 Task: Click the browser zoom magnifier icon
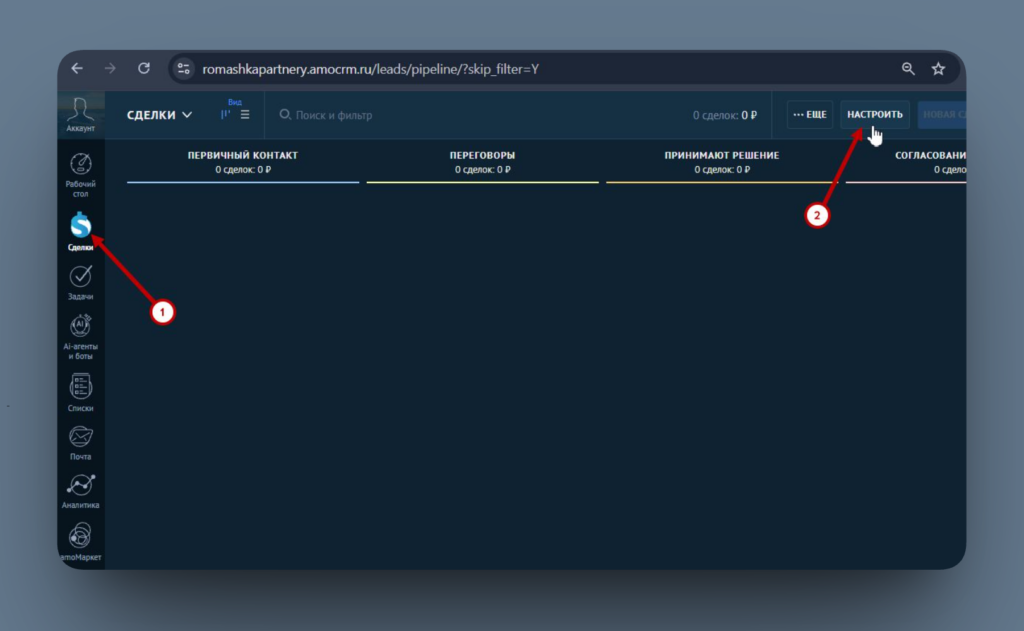(908, 69)
